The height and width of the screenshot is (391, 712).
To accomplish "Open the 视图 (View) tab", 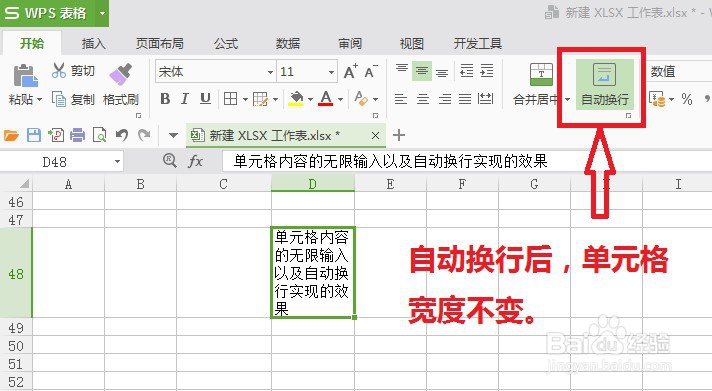I will point(411,44).
